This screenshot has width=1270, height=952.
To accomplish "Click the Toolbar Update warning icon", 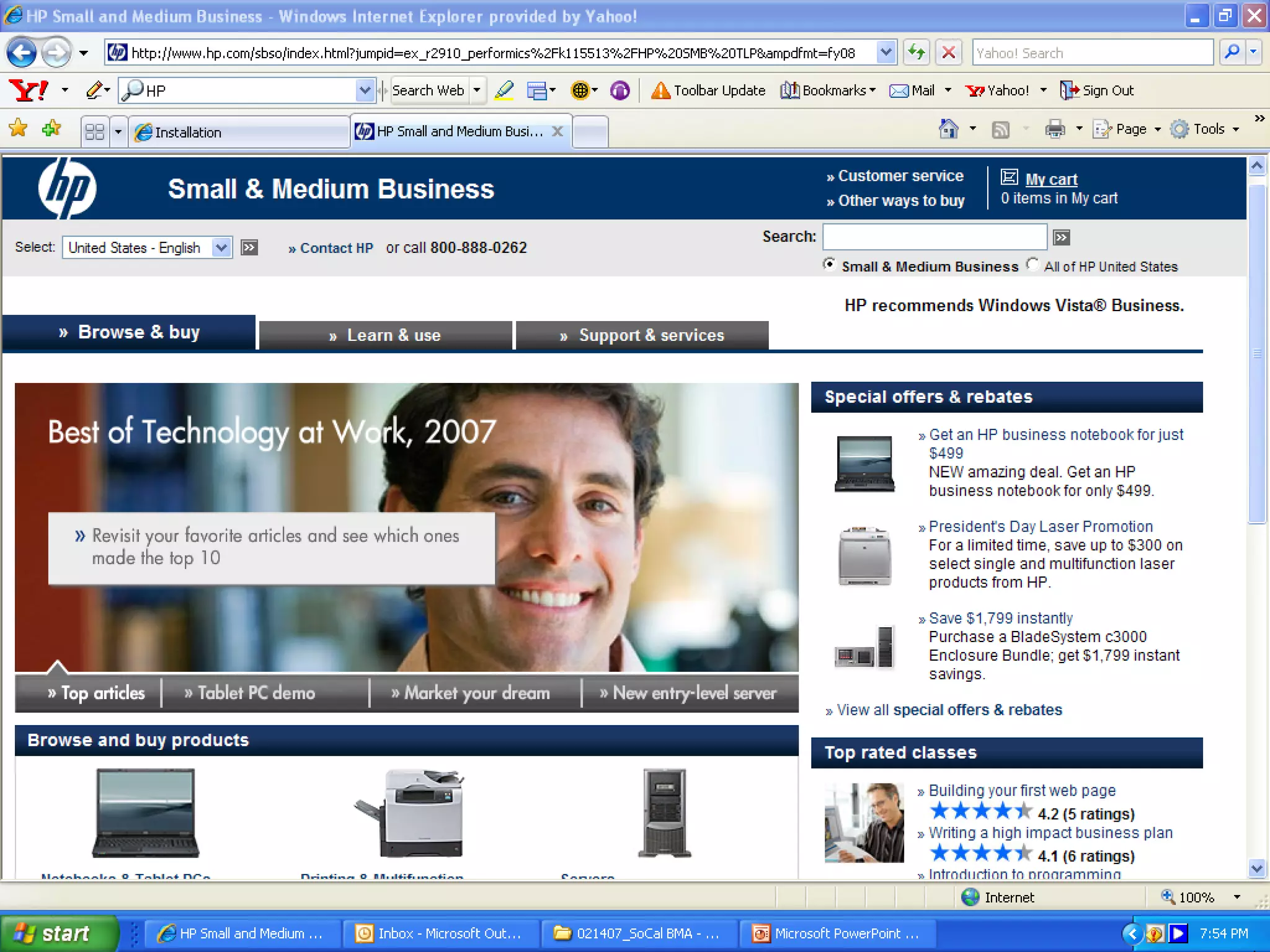I will 660,90.
